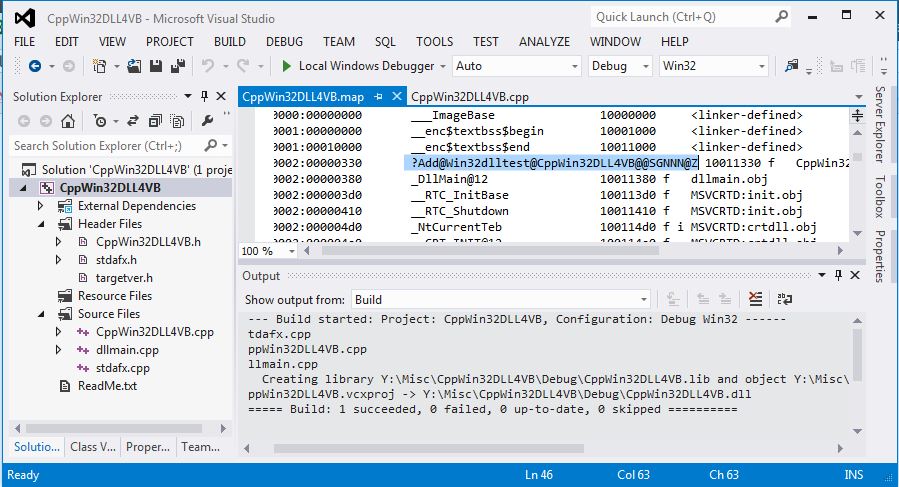Open the Server Explorer side tab
The image size is (899, 487).
click(880, 124)
